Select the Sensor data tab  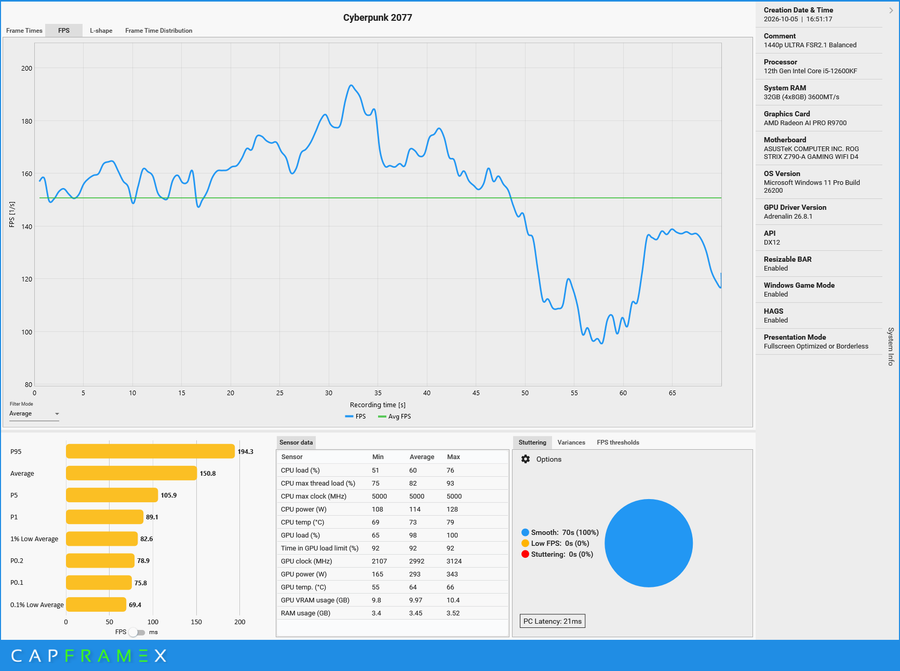(296, 442)
